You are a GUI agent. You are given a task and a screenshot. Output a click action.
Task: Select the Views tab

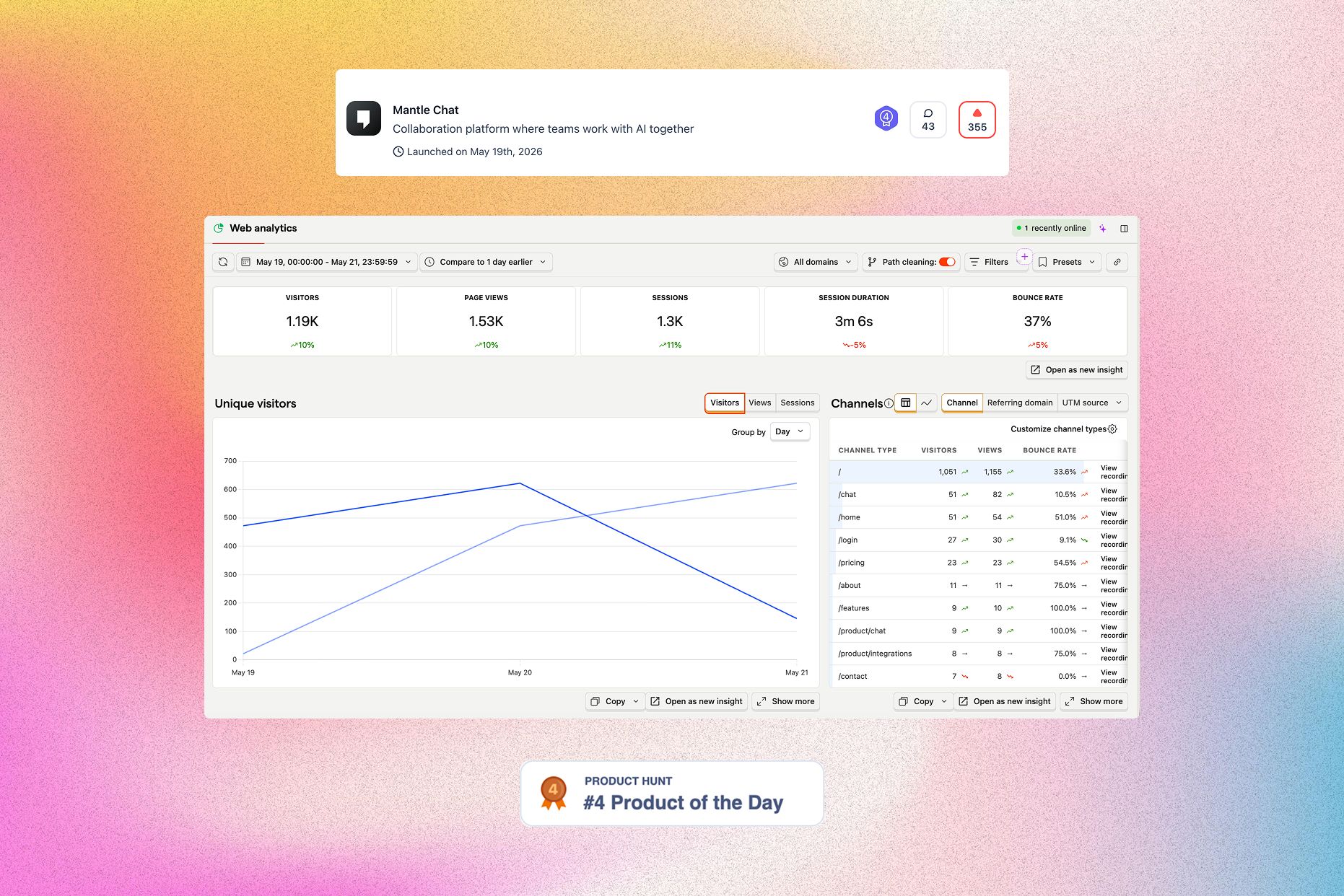point(760,403)
